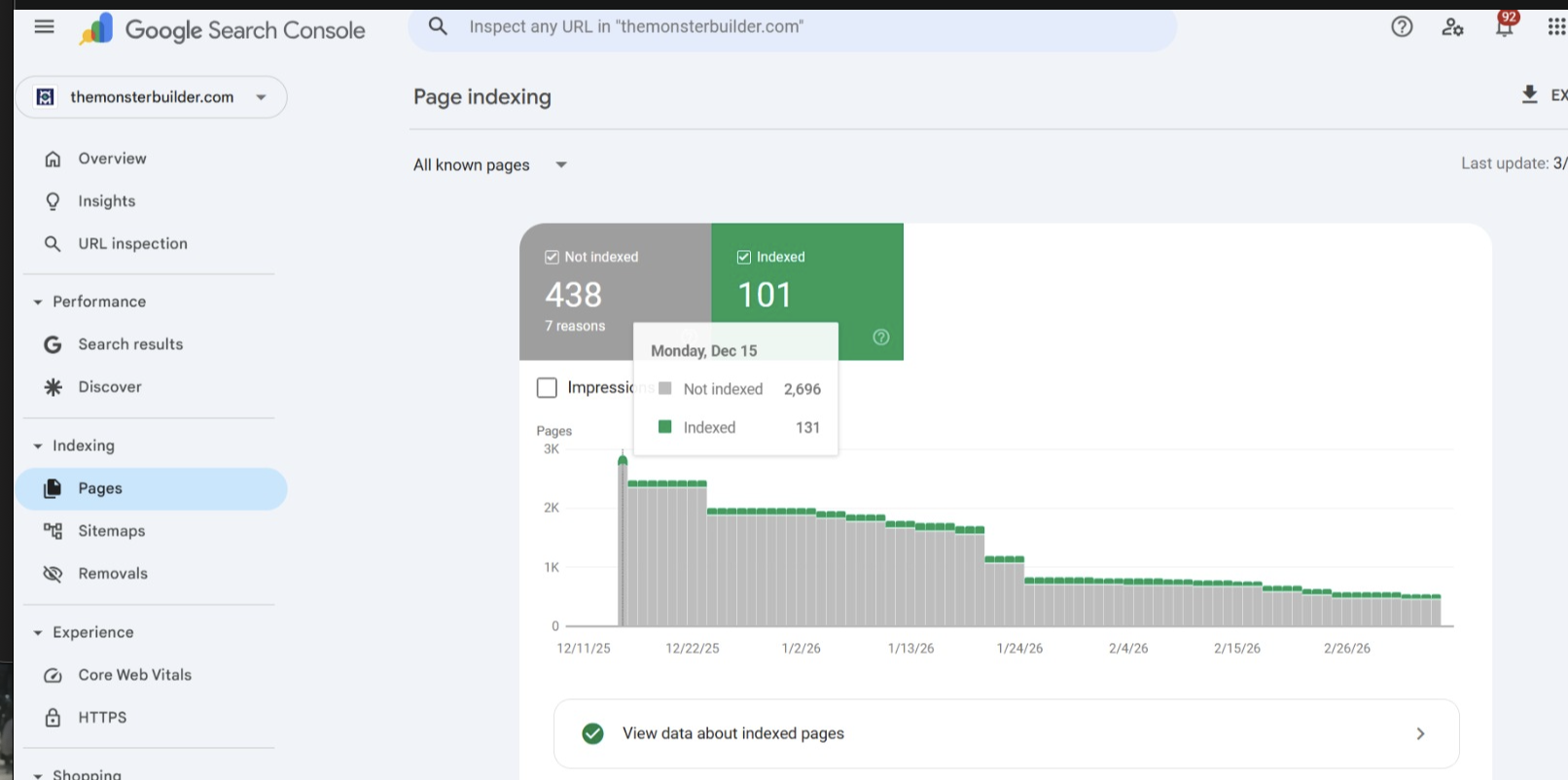Open users and permissions settings icon
This screenshot has width=1568, height=780.
pyautogui.click(x=1452, y=27)
